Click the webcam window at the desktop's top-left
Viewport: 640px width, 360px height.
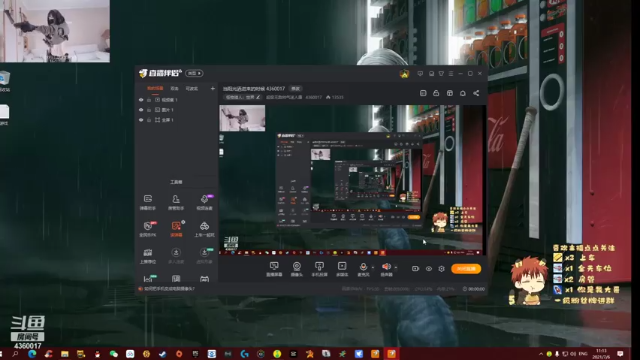coord(55,31)
